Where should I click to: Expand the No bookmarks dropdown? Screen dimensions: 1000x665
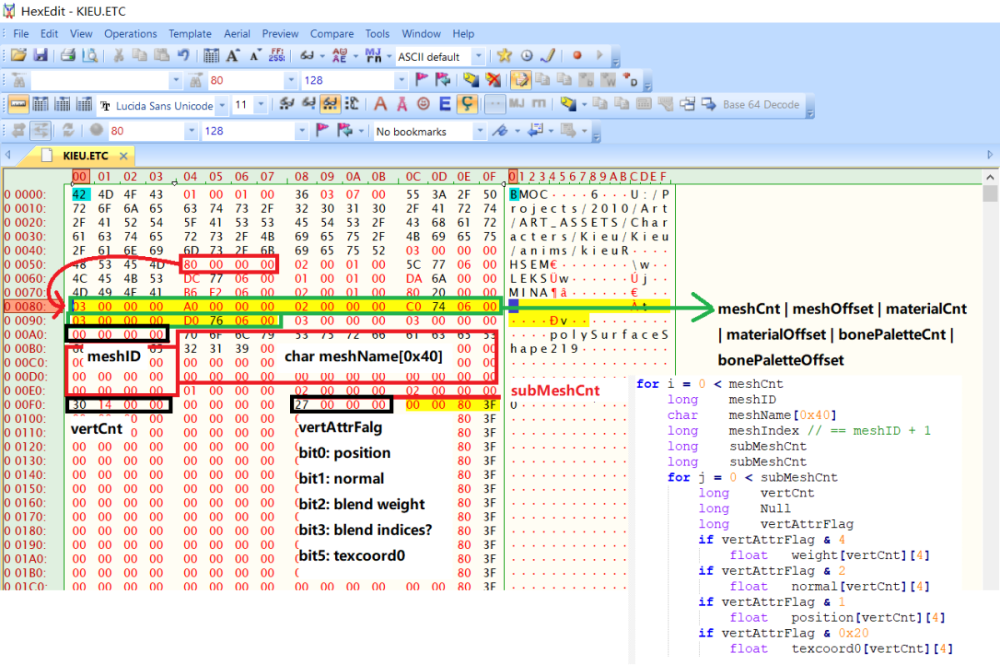(481, 130)
